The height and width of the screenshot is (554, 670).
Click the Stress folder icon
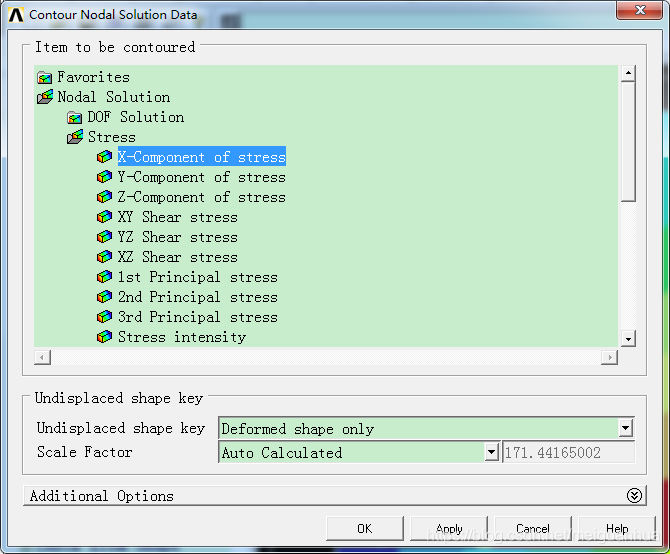[75, 137]
